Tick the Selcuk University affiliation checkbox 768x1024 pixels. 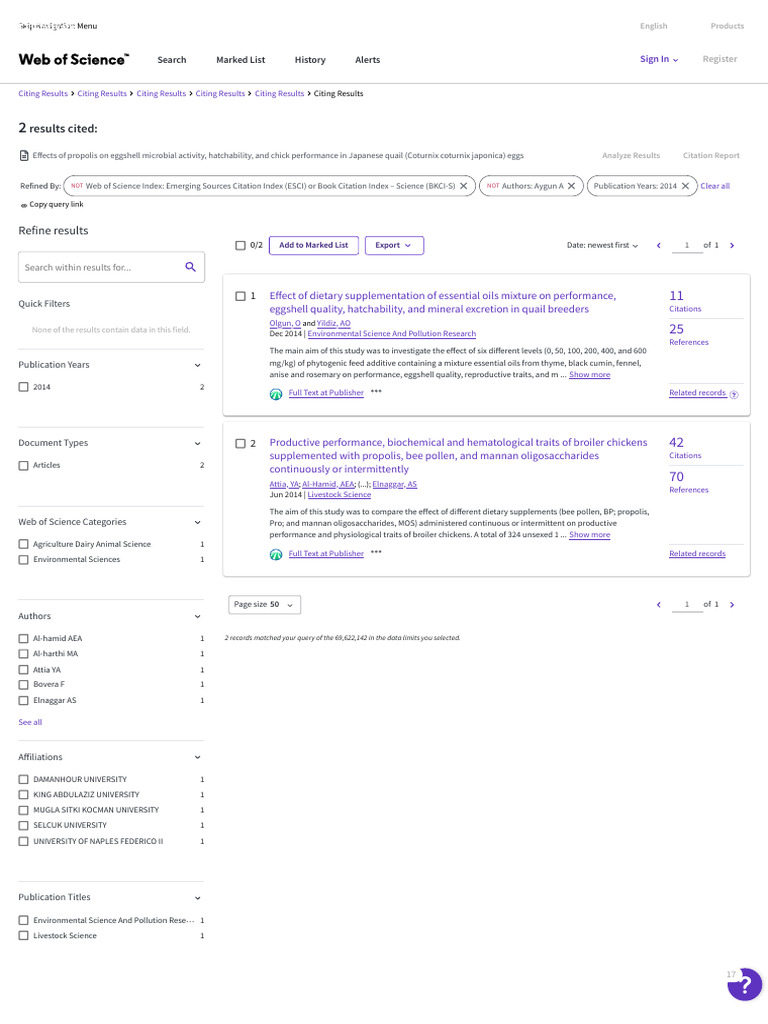24,826
